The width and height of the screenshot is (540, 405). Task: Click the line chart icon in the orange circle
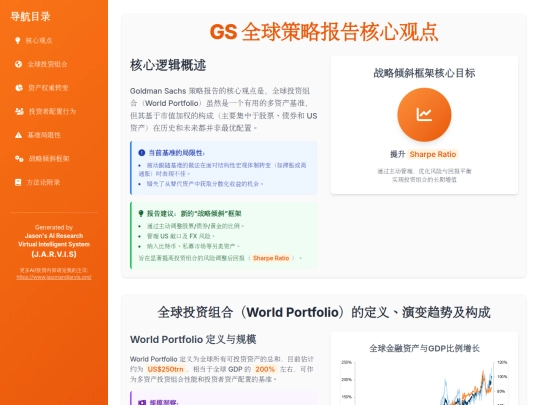click(424, 115)
